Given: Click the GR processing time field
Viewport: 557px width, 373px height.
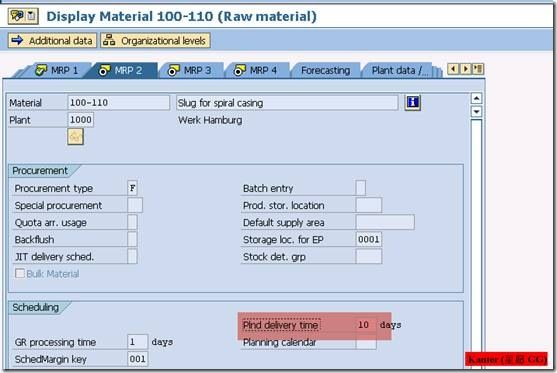Looking at the screenshot, I should [x=137, y=342].
